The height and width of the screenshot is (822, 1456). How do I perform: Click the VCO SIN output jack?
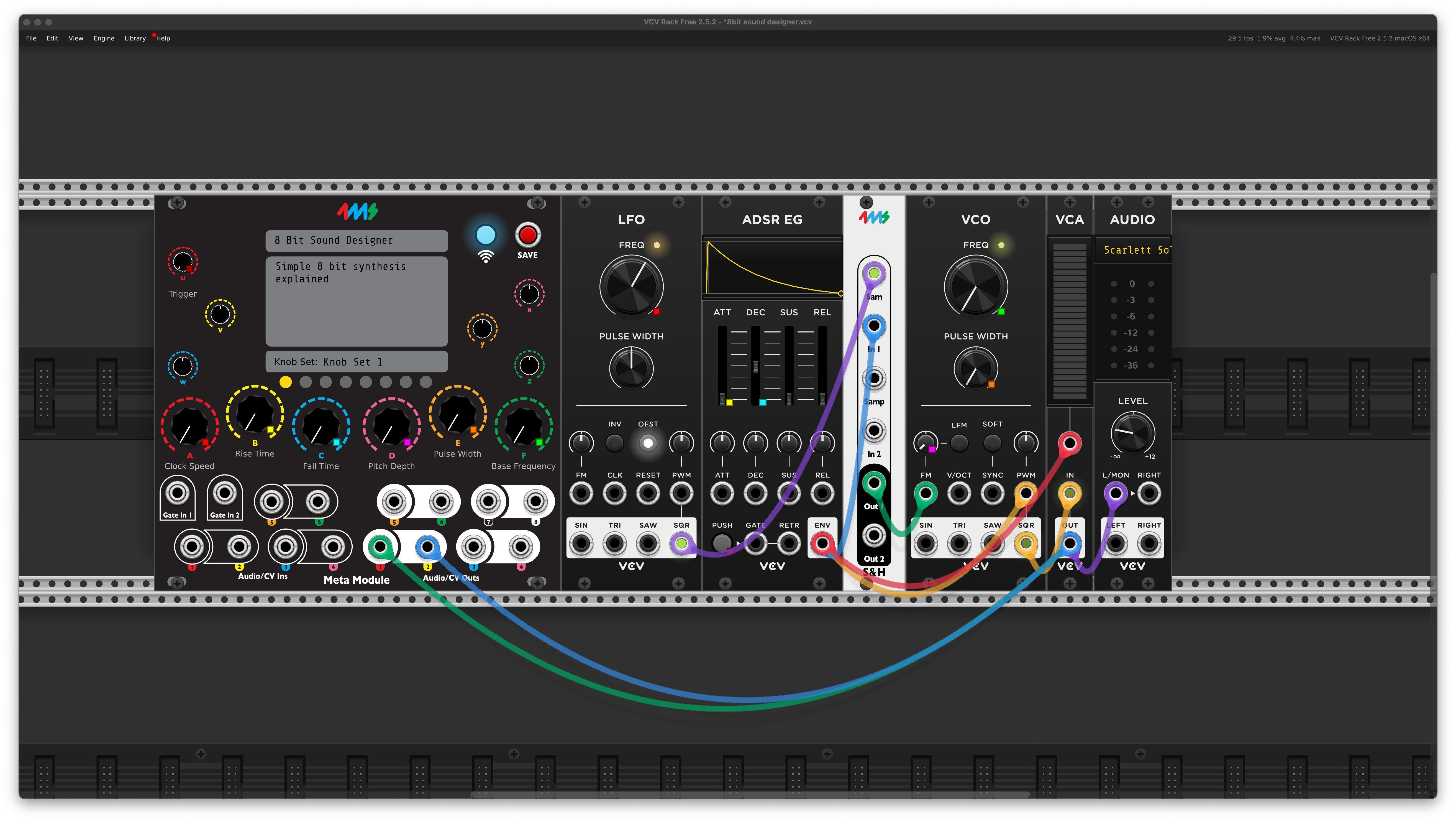[x=925, y=543]
